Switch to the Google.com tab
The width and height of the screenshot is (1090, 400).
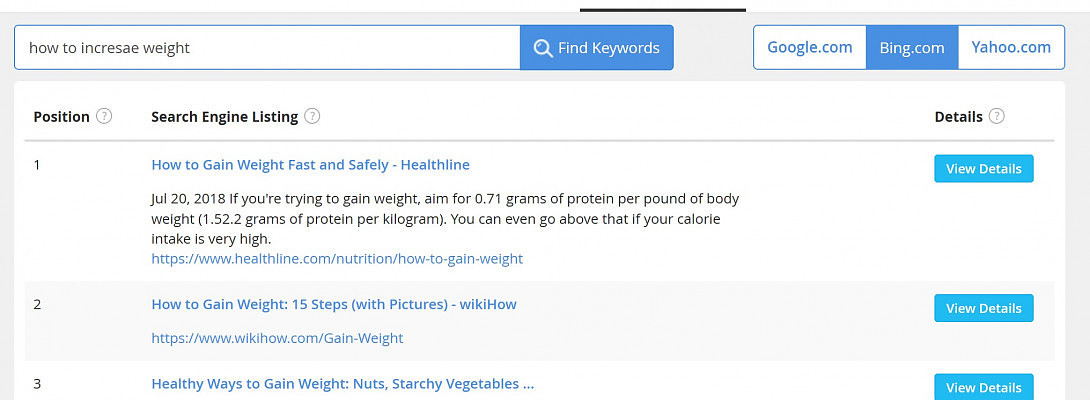809,47
